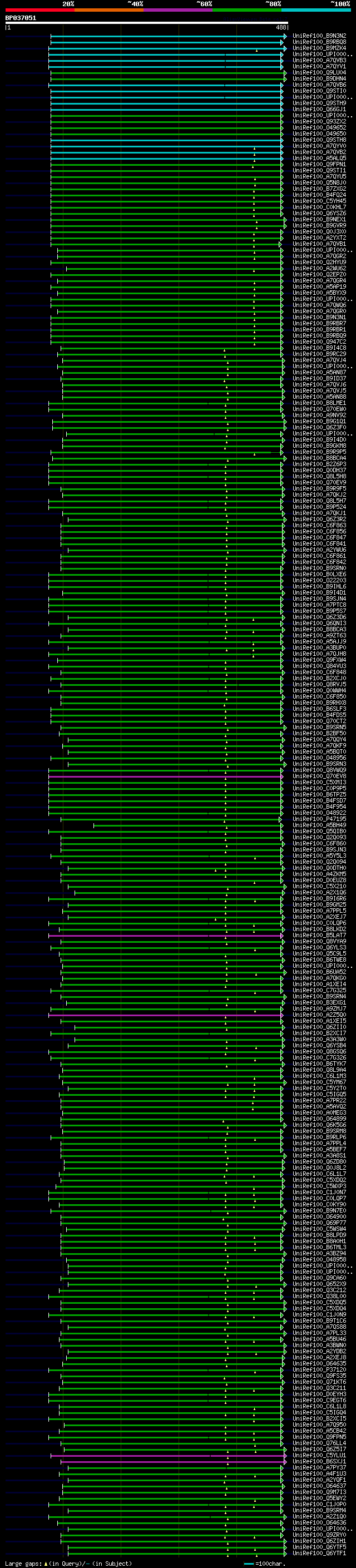
Task: Click the UniRef100_C5XMI3 label
Action: coord(319,782)
